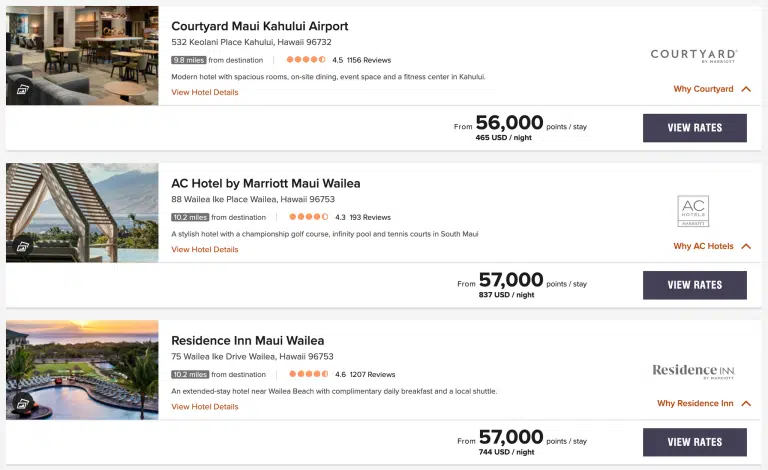The width and height of the screenshot is (768, 470).
Task: Open the AC Hotel pergola thumbnail photo
Action: click(82, 212)
